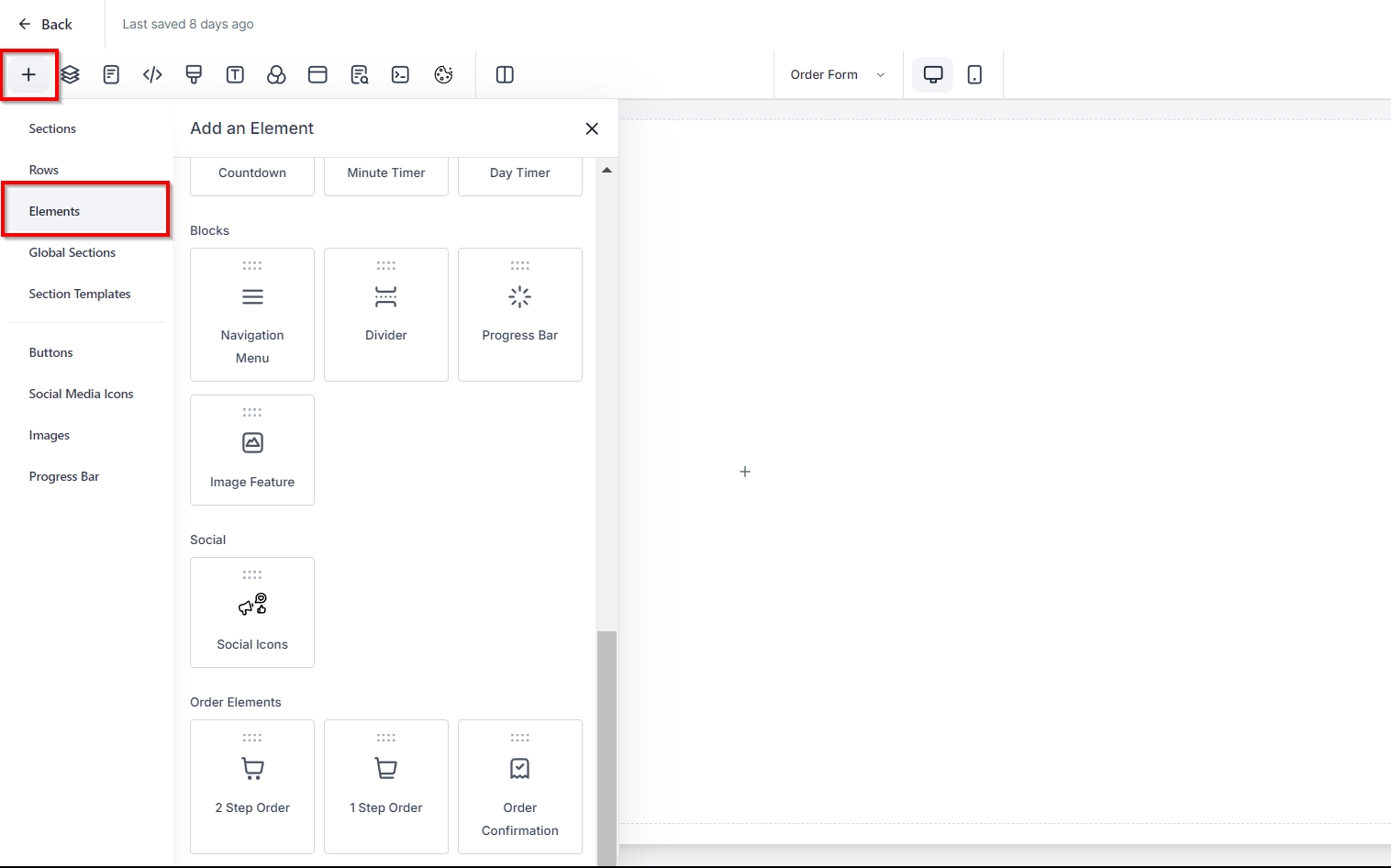Click the plus sign on the canvas
Image resolution: width=1391 pixels, height=868 pixels.
745,472
